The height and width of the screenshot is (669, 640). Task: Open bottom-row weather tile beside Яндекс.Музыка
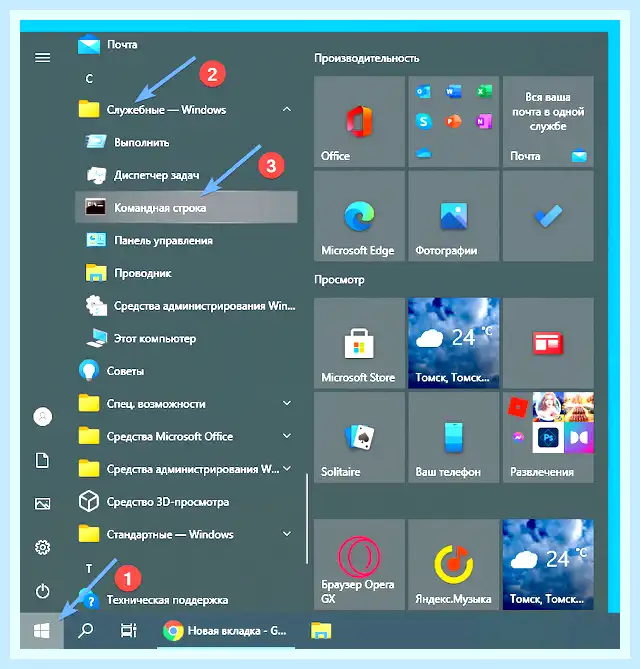548,564
